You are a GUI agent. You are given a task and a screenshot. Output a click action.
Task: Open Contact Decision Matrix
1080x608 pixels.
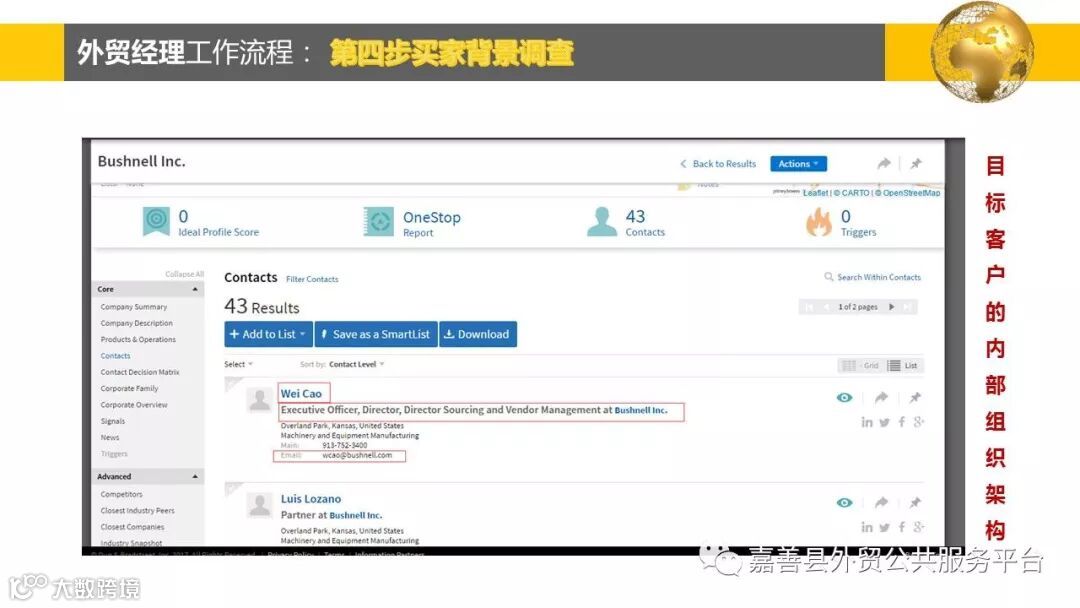tap(140, 373)
